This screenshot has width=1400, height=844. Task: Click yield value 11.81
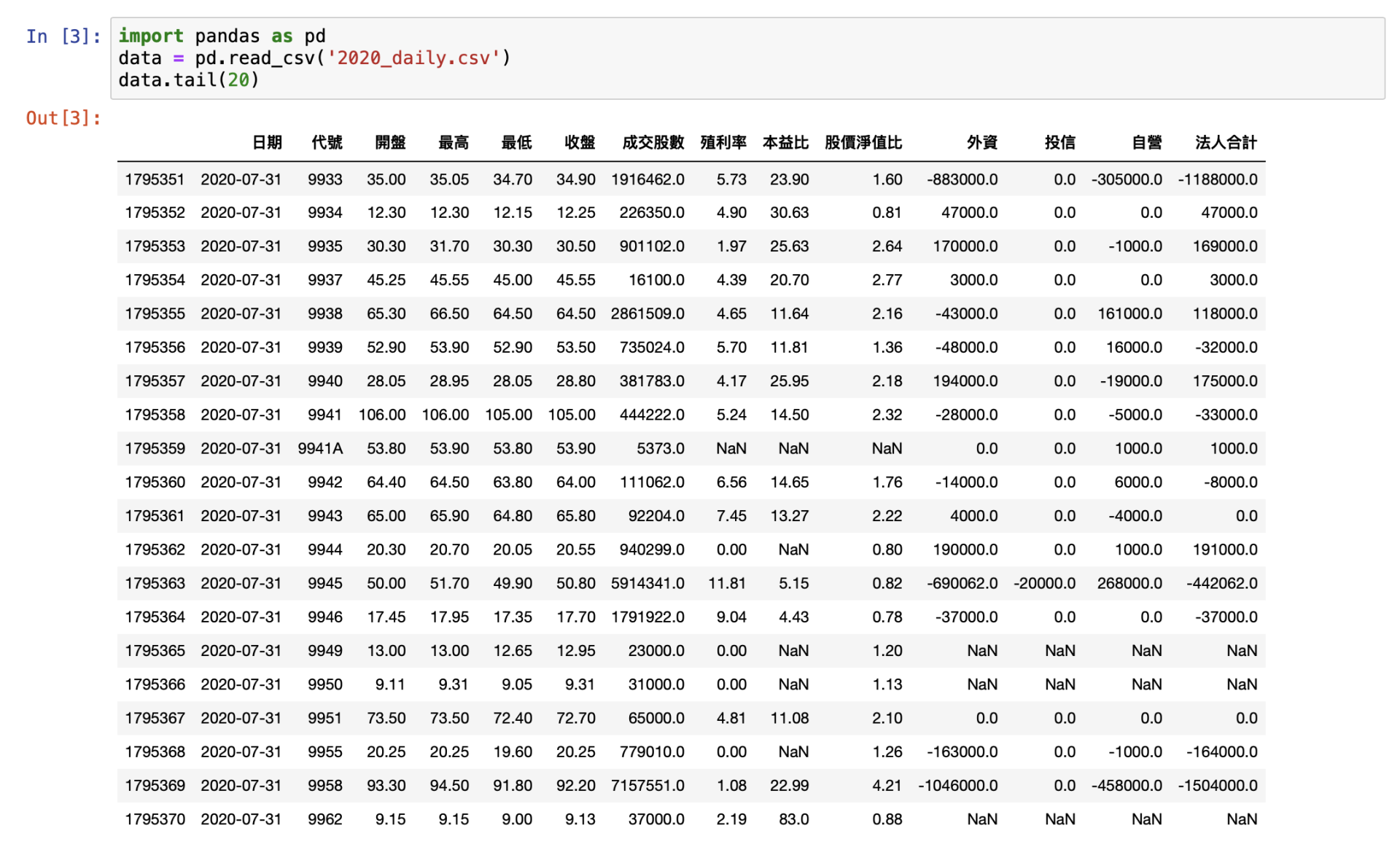point(727,584)
